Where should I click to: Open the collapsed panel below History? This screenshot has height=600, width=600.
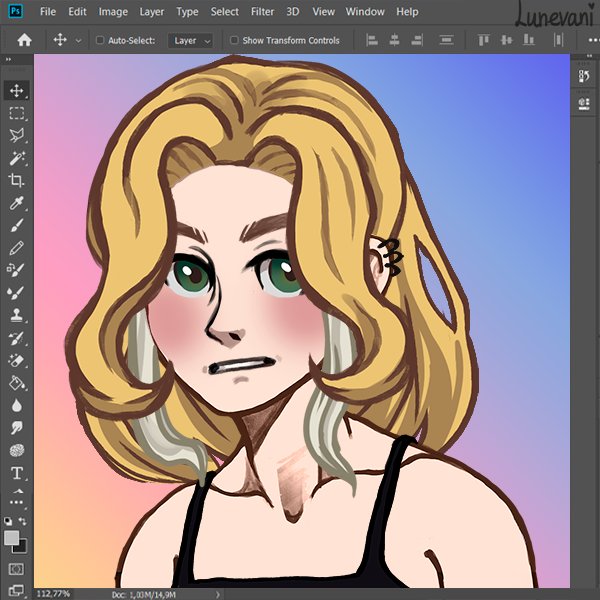(584, 104)
